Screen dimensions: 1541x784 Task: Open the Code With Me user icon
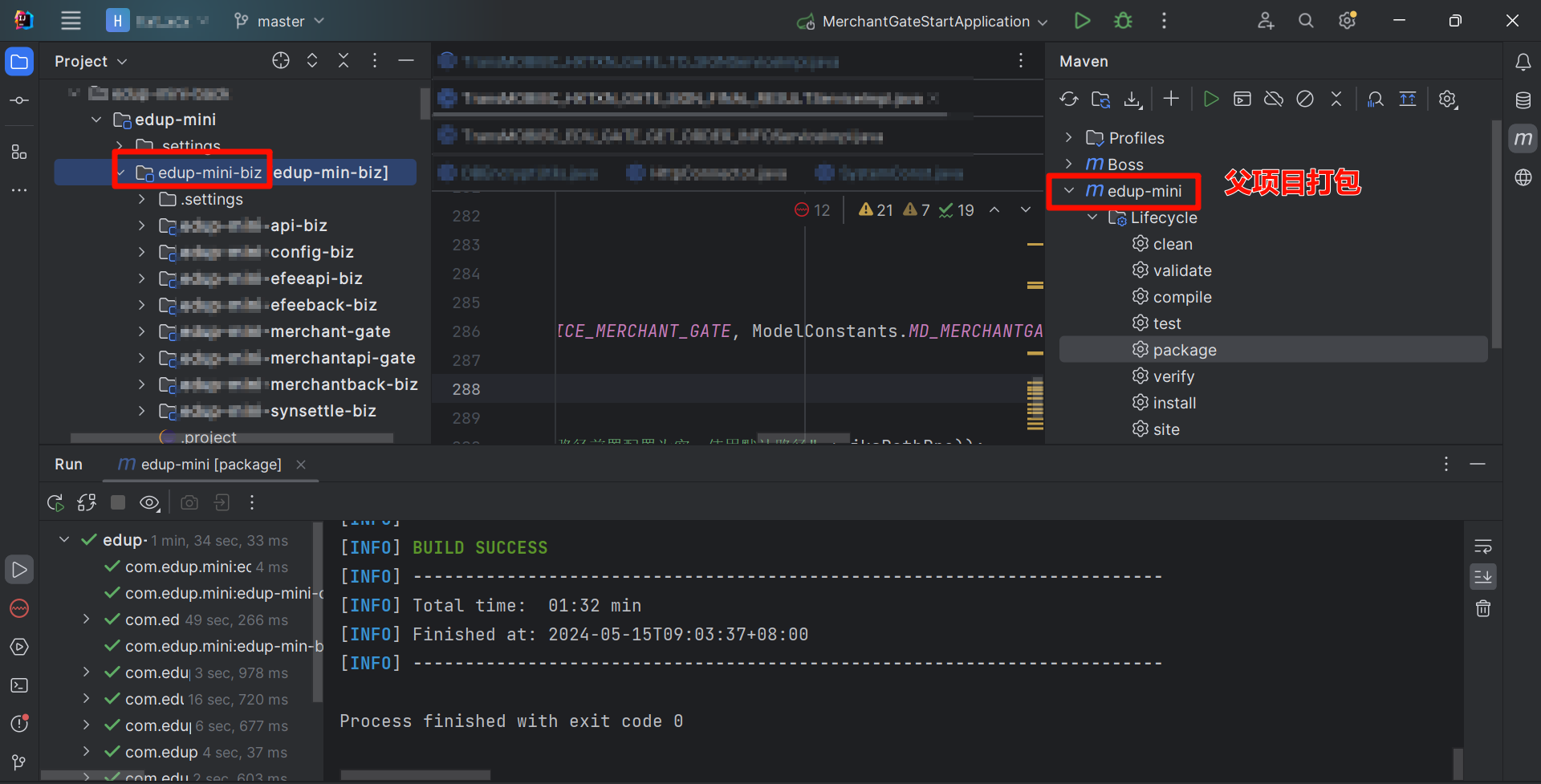click(x=1266, y=21)
